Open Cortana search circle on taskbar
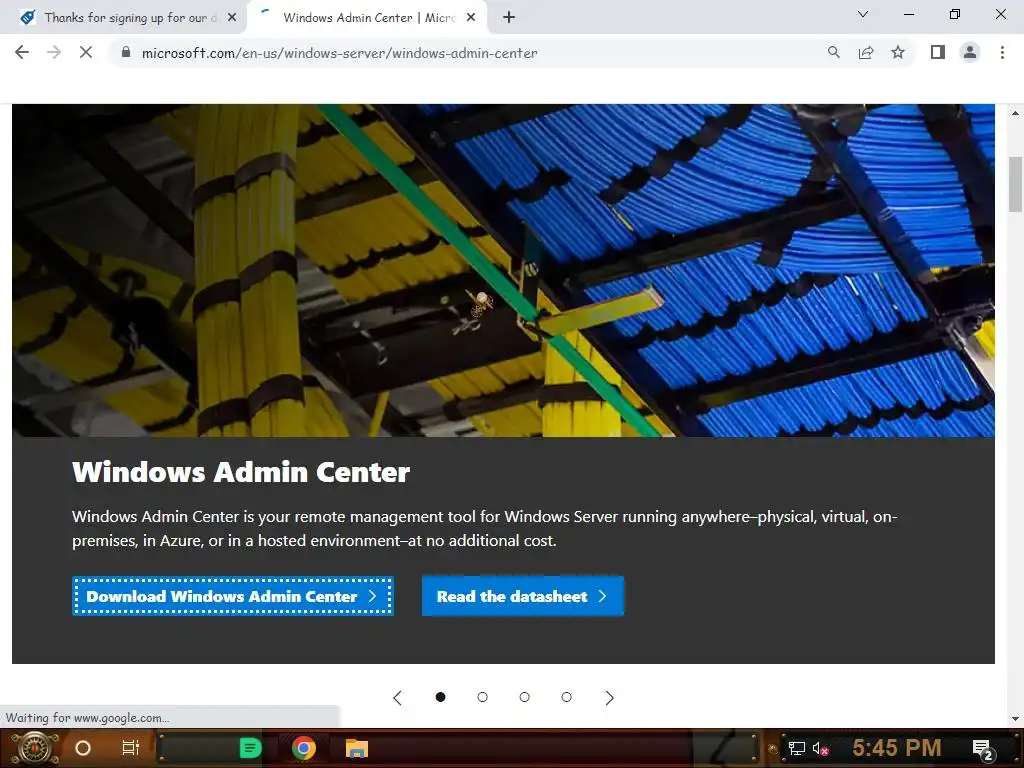 pyautogui.click(x=83, y=748)
